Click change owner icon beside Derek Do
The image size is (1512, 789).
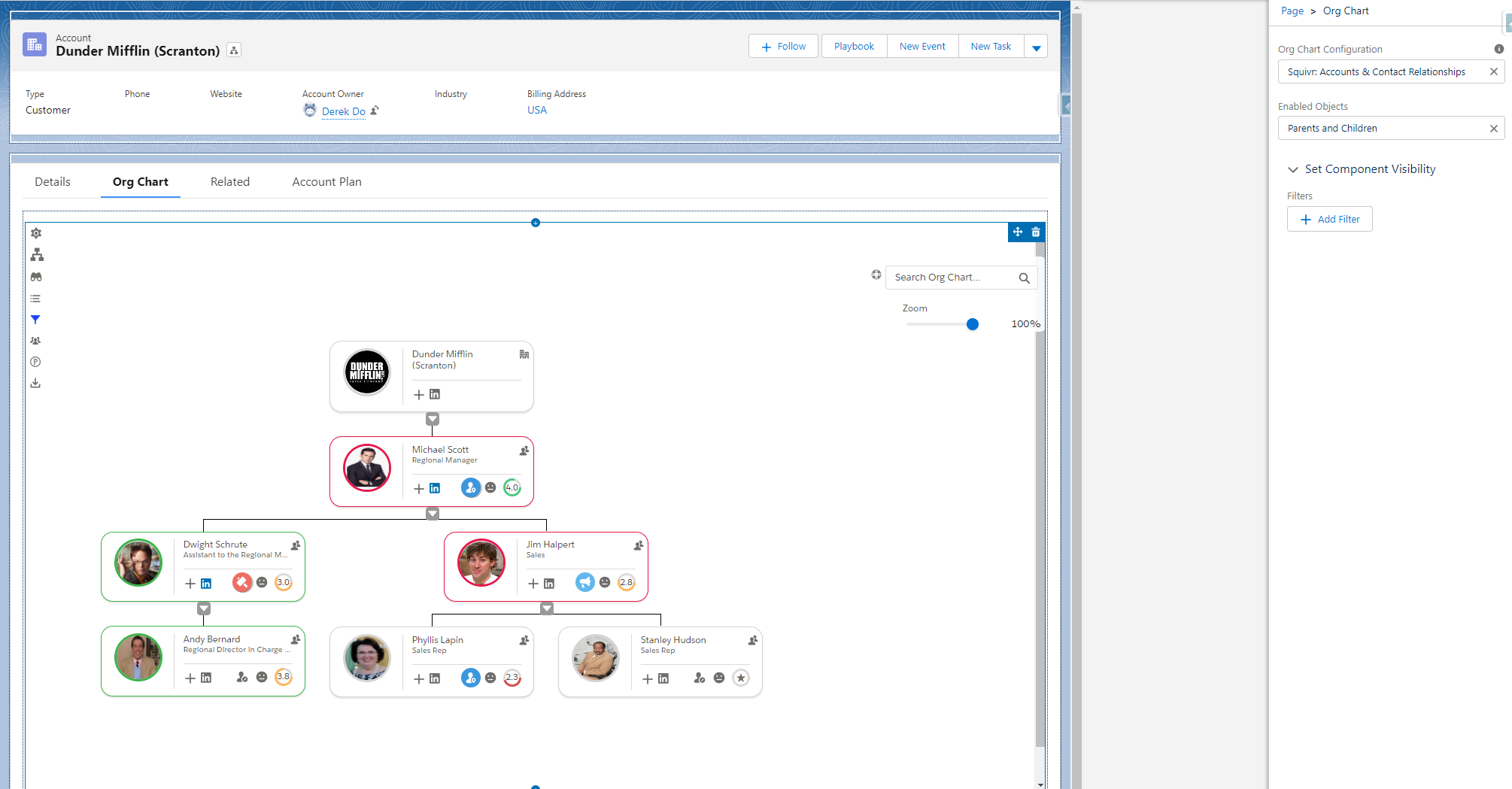tap(375, 111)
